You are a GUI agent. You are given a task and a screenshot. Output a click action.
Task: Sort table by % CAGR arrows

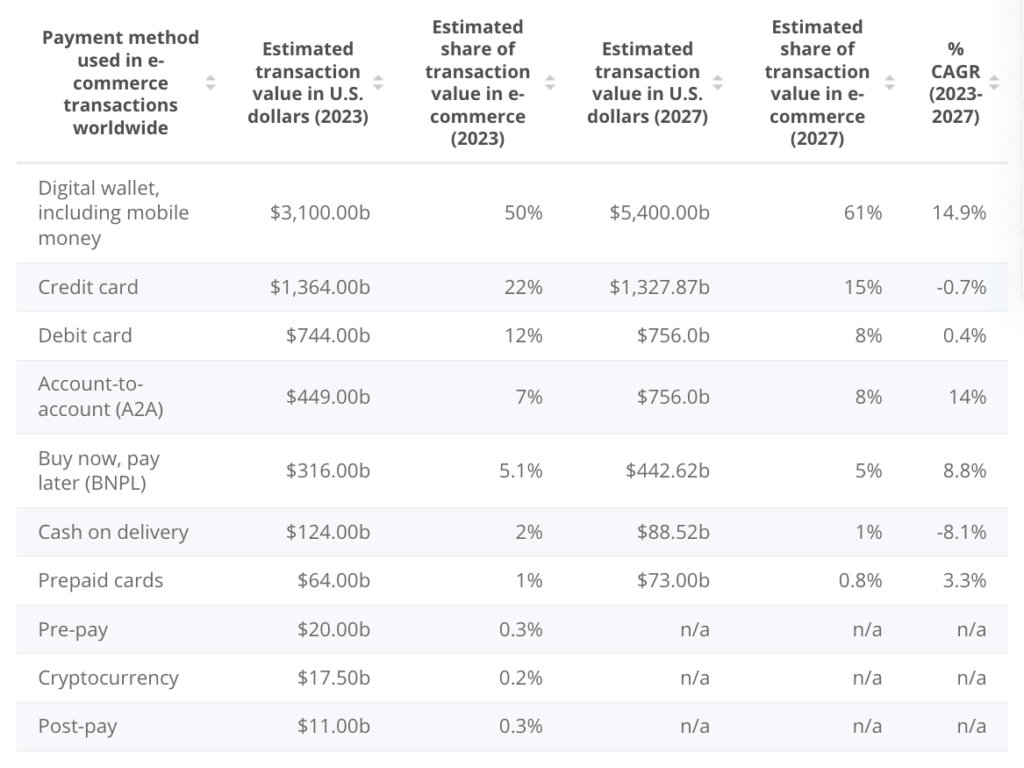coord(994,83)
